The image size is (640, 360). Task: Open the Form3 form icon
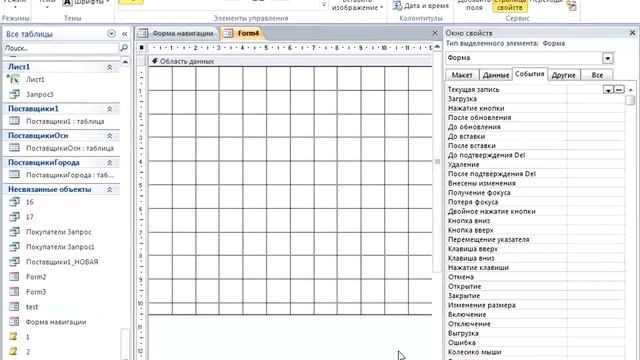(14, 292)
